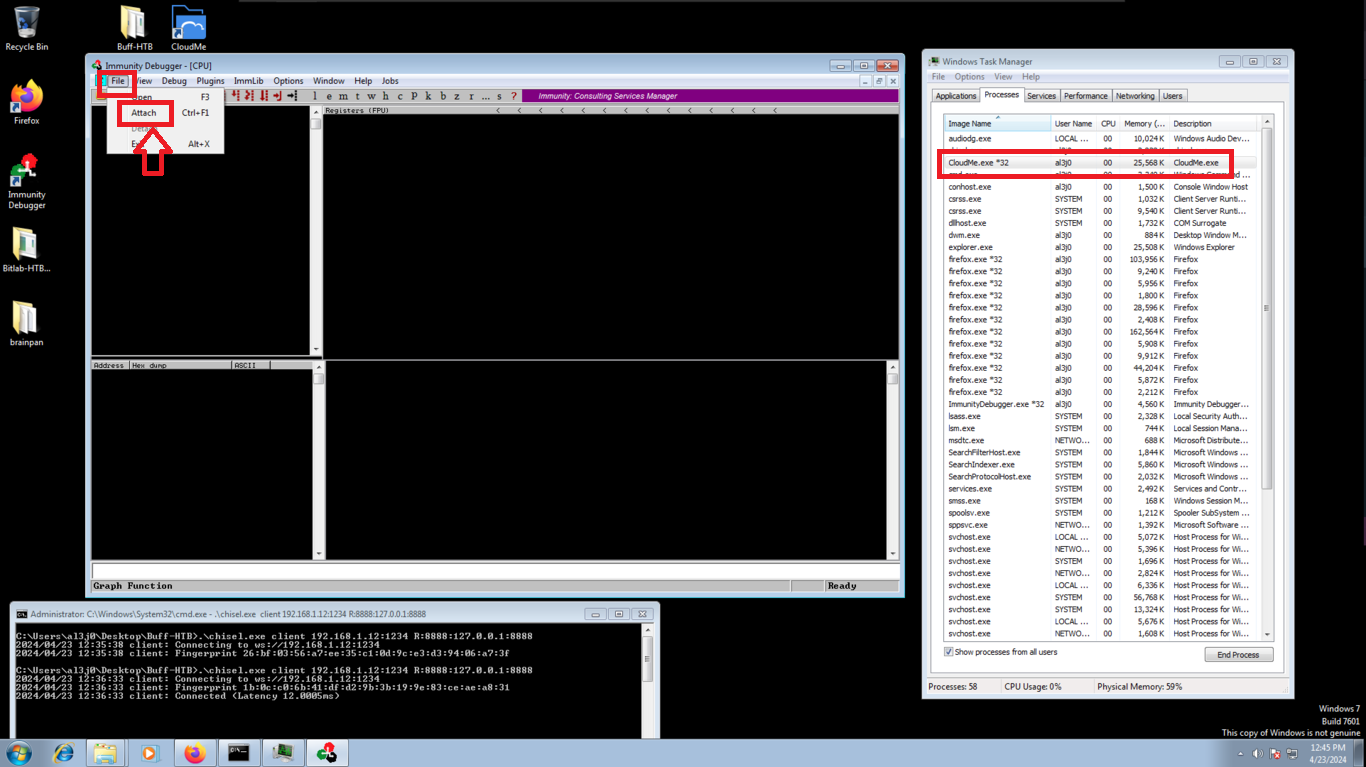This screenshot has height=767, width=1366.
Task: Open the Jobs menu
Action: point(390,81)
